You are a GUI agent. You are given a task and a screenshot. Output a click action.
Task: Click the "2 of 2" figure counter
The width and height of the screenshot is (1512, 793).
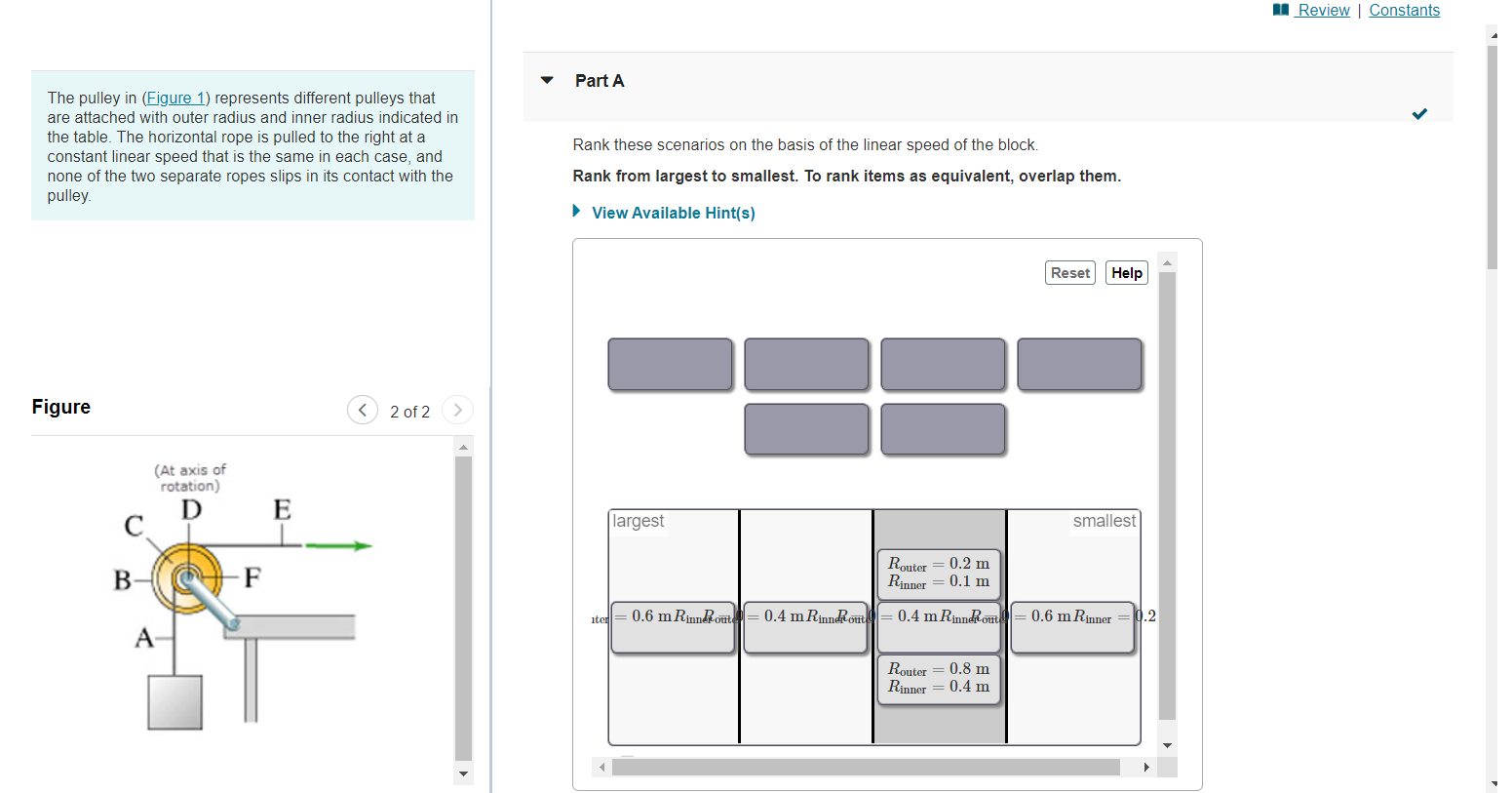409,412
